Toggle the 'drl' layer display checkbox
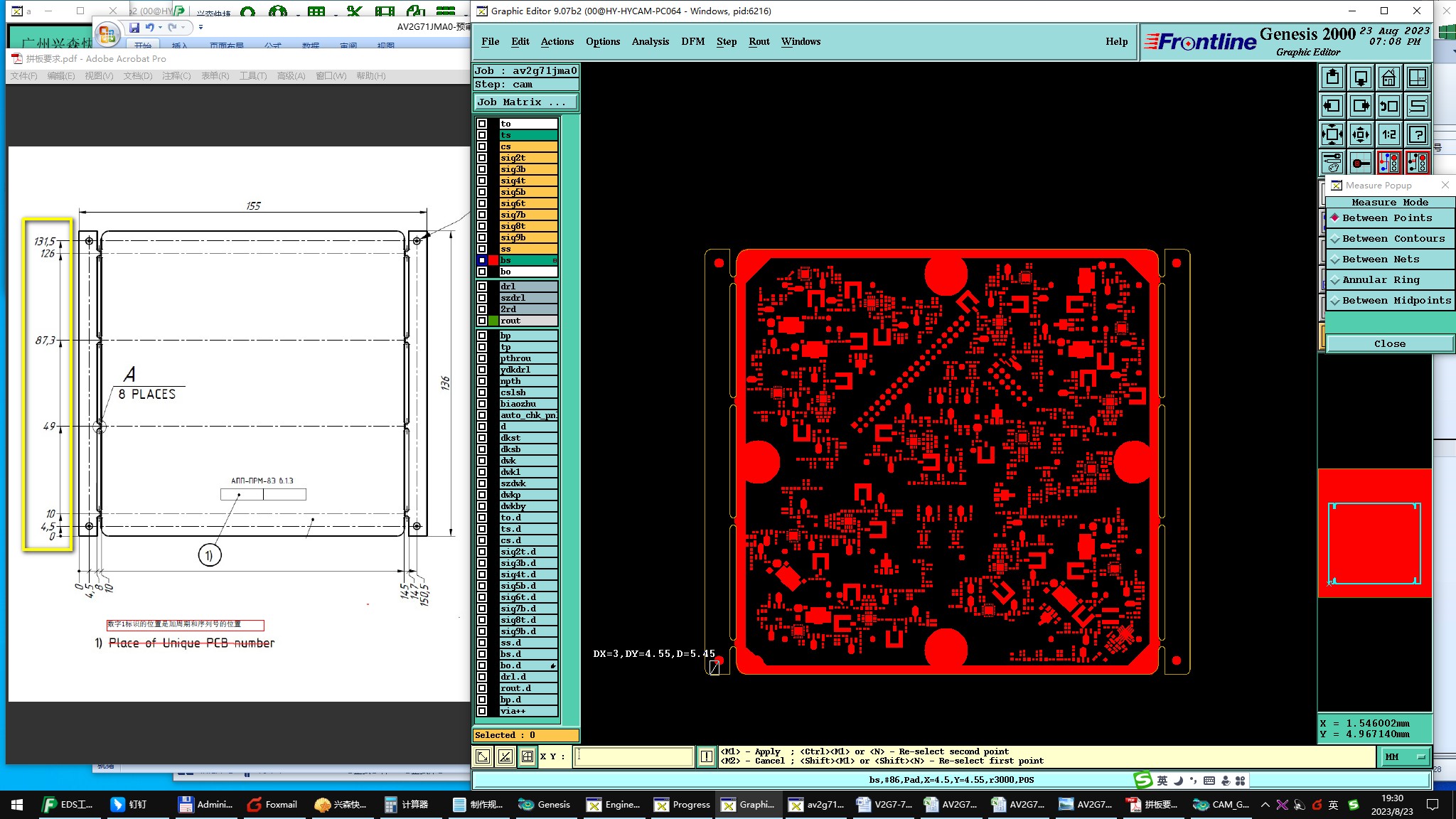Image resolution: width=1456 pixels, height=819 pixels. [x=482, y=287]
